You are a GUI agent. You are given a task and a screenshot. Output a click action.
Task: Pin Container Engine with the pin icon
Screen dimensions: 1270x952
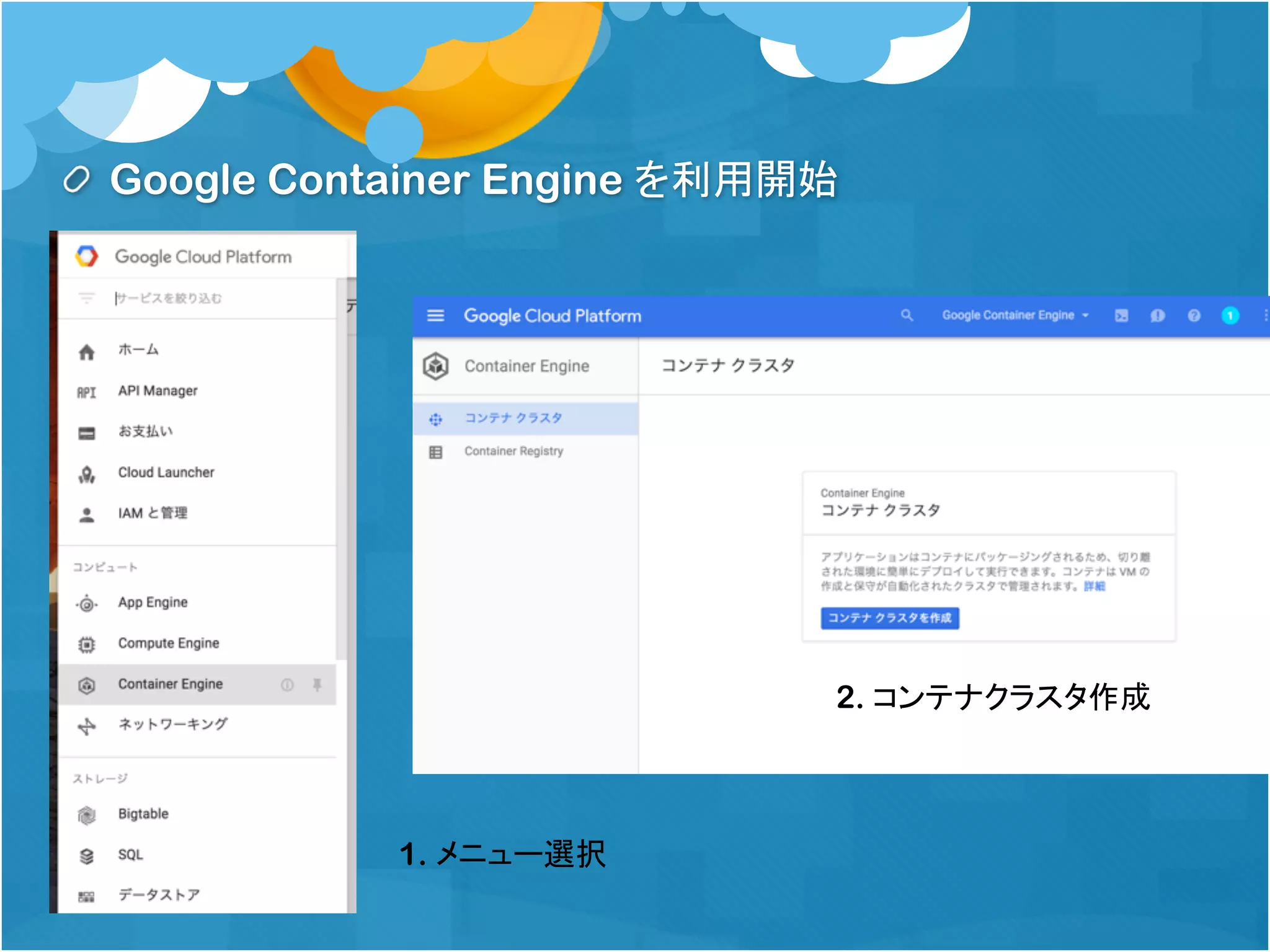tap(317, 685)
